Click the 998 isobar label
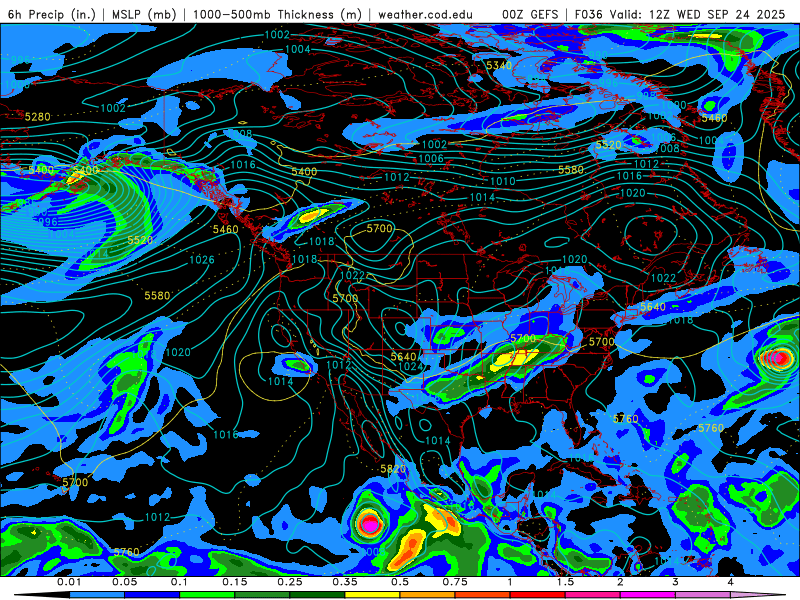 [x=646, y=95]
